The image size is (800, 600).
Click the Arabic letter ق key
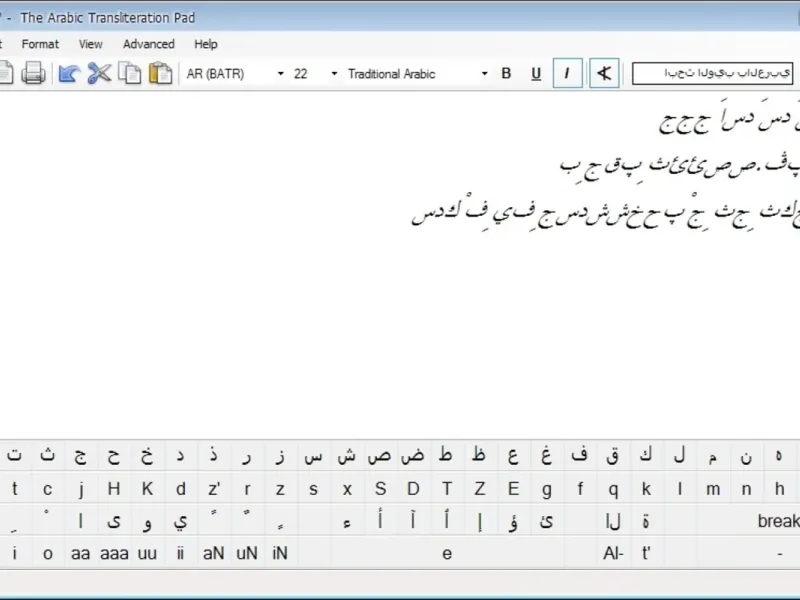[x=613, y=455]
